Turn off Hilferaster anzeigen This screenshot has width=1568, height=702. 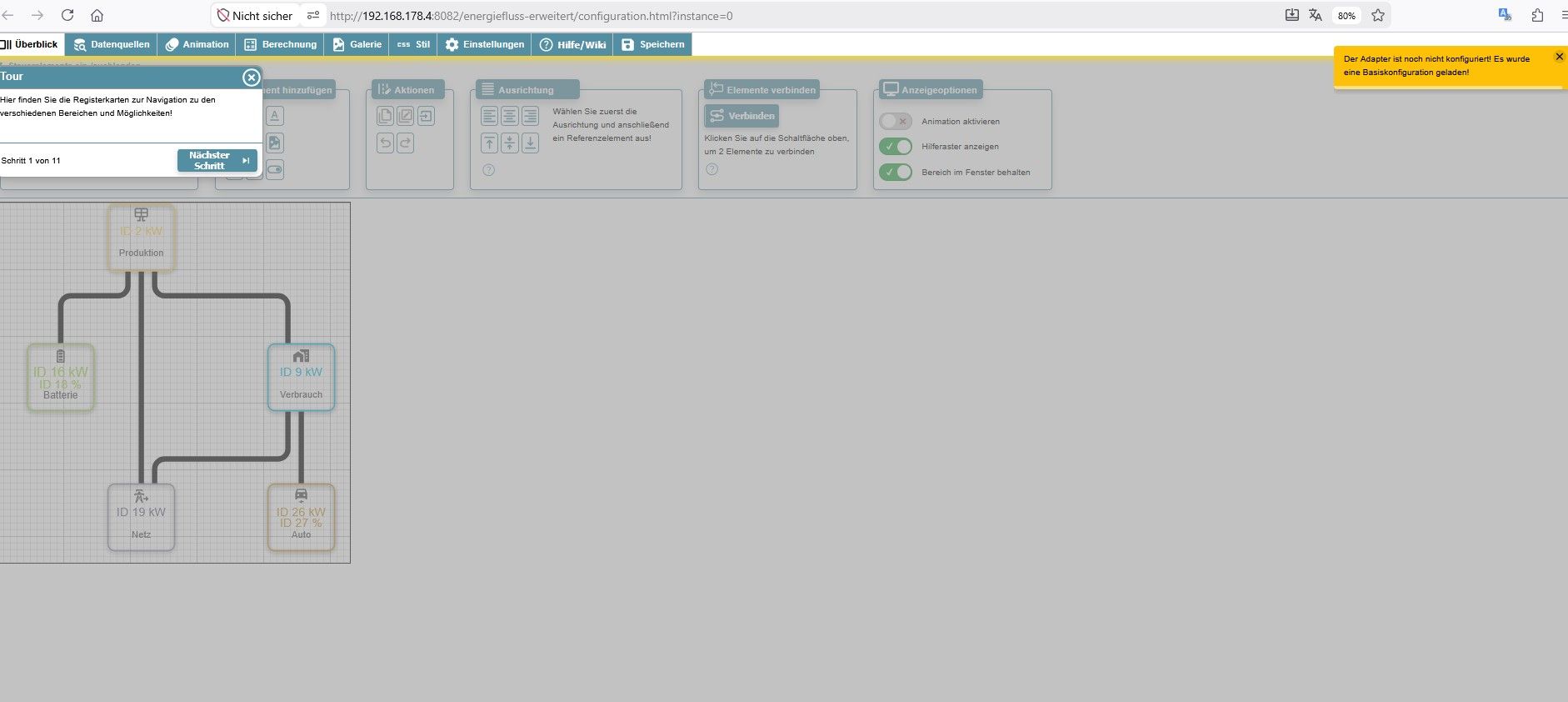point(896,147)
